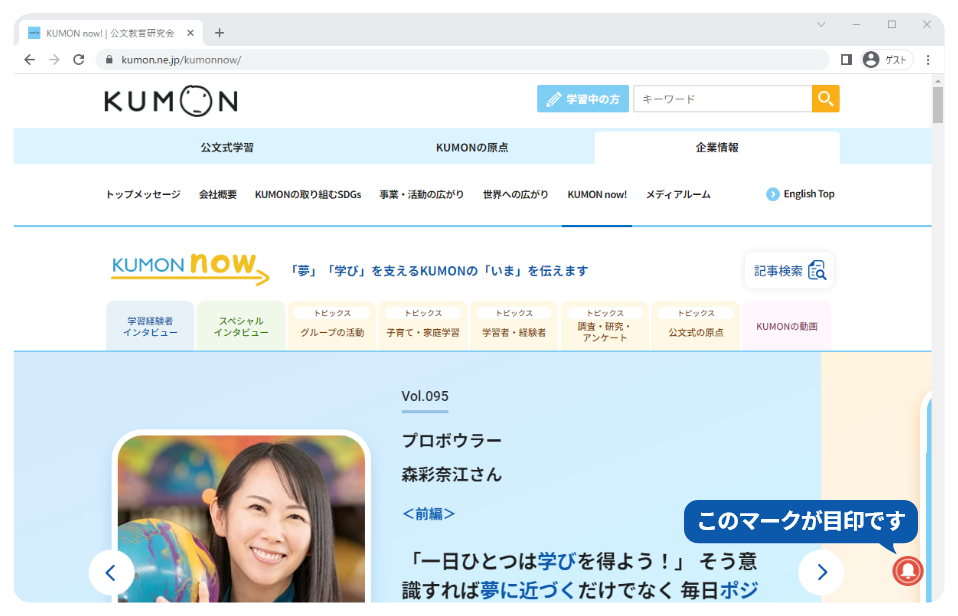This screenshot has width=958, height=616.
Task: Click 学習中の方 button
Action: [583, 98]
